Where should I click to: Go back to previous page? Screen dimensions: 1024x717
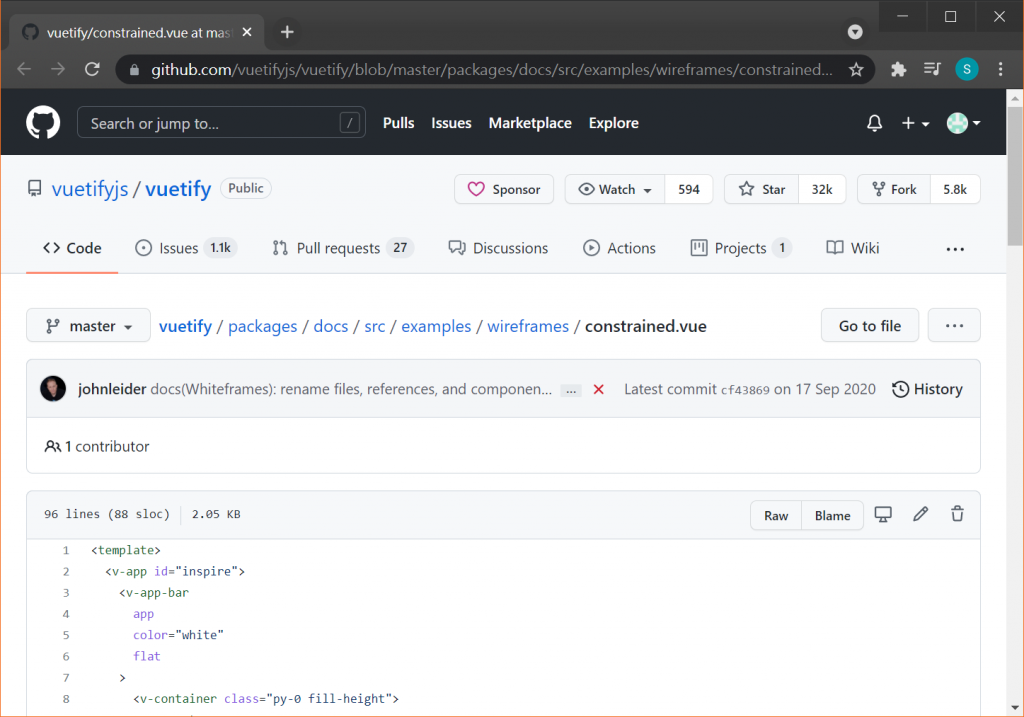[x=24, y=69]
